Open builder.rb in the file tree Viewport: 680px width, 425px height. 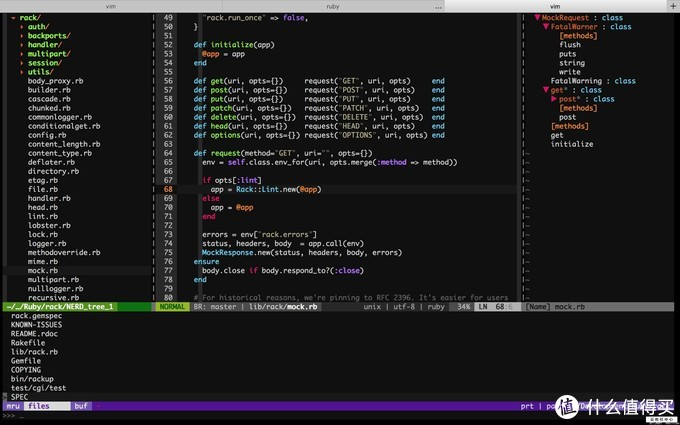pyautogui.click(x=49, y=90)
